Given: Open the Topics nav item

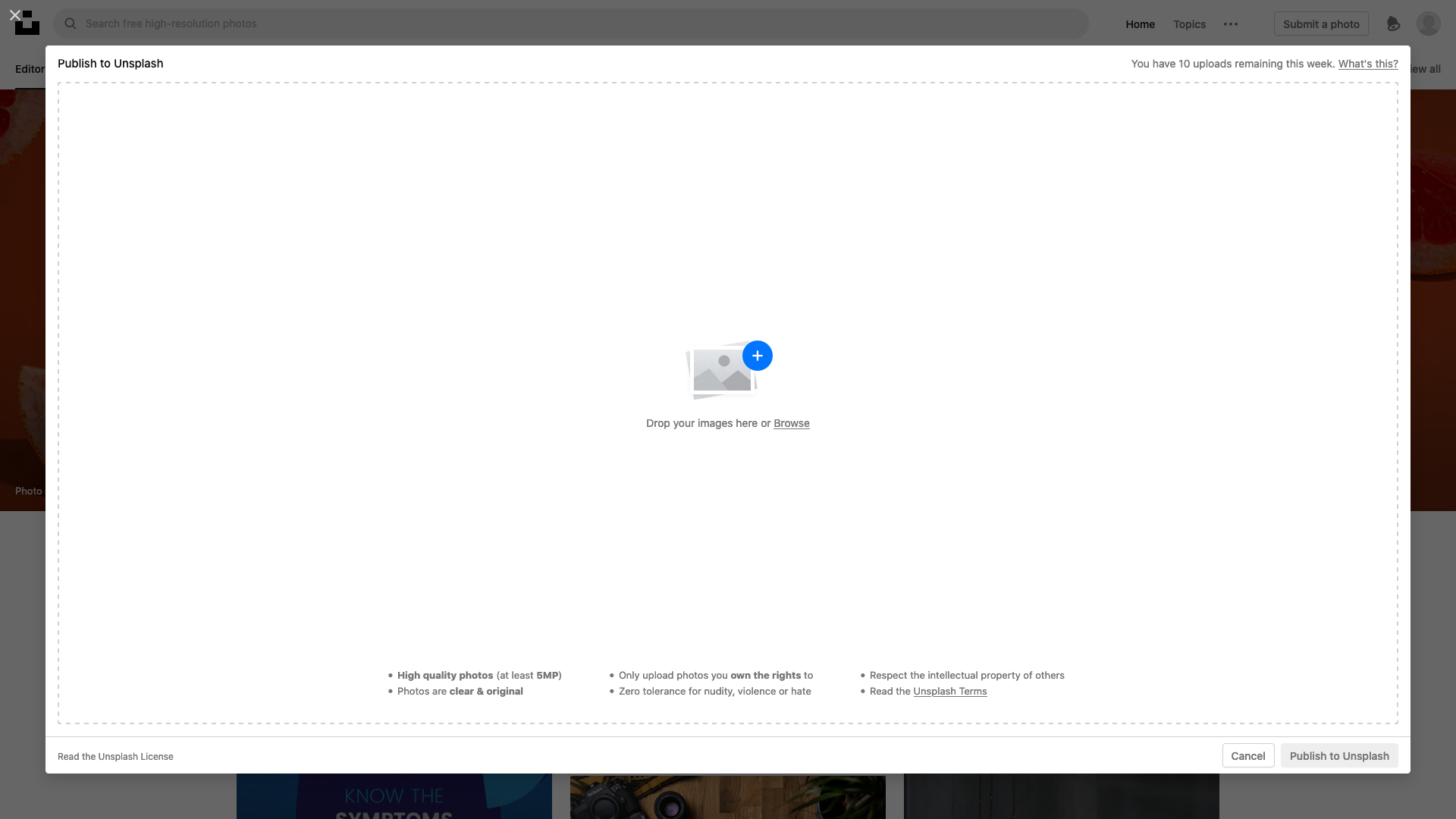Looking at the screenshot, I should point(1189,24).
